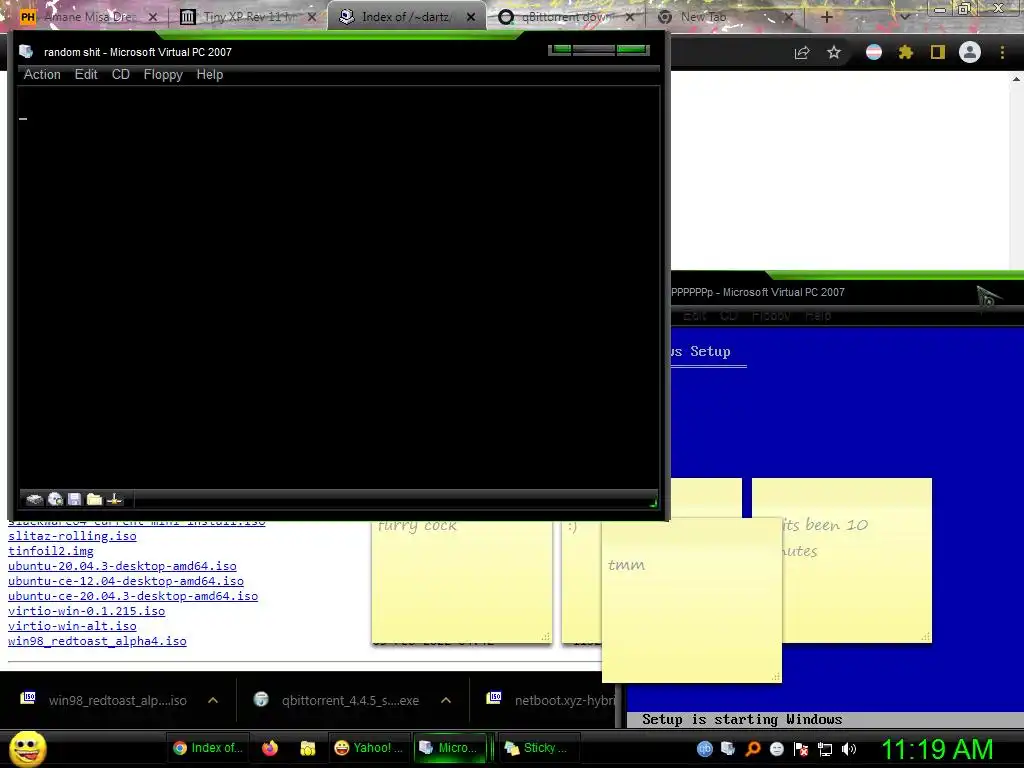Image resolution: width=1024 pixels, height=768 pixels.
Task: Switch to Microsoft Virtual PC taskbar button
Action: (449, 748)
